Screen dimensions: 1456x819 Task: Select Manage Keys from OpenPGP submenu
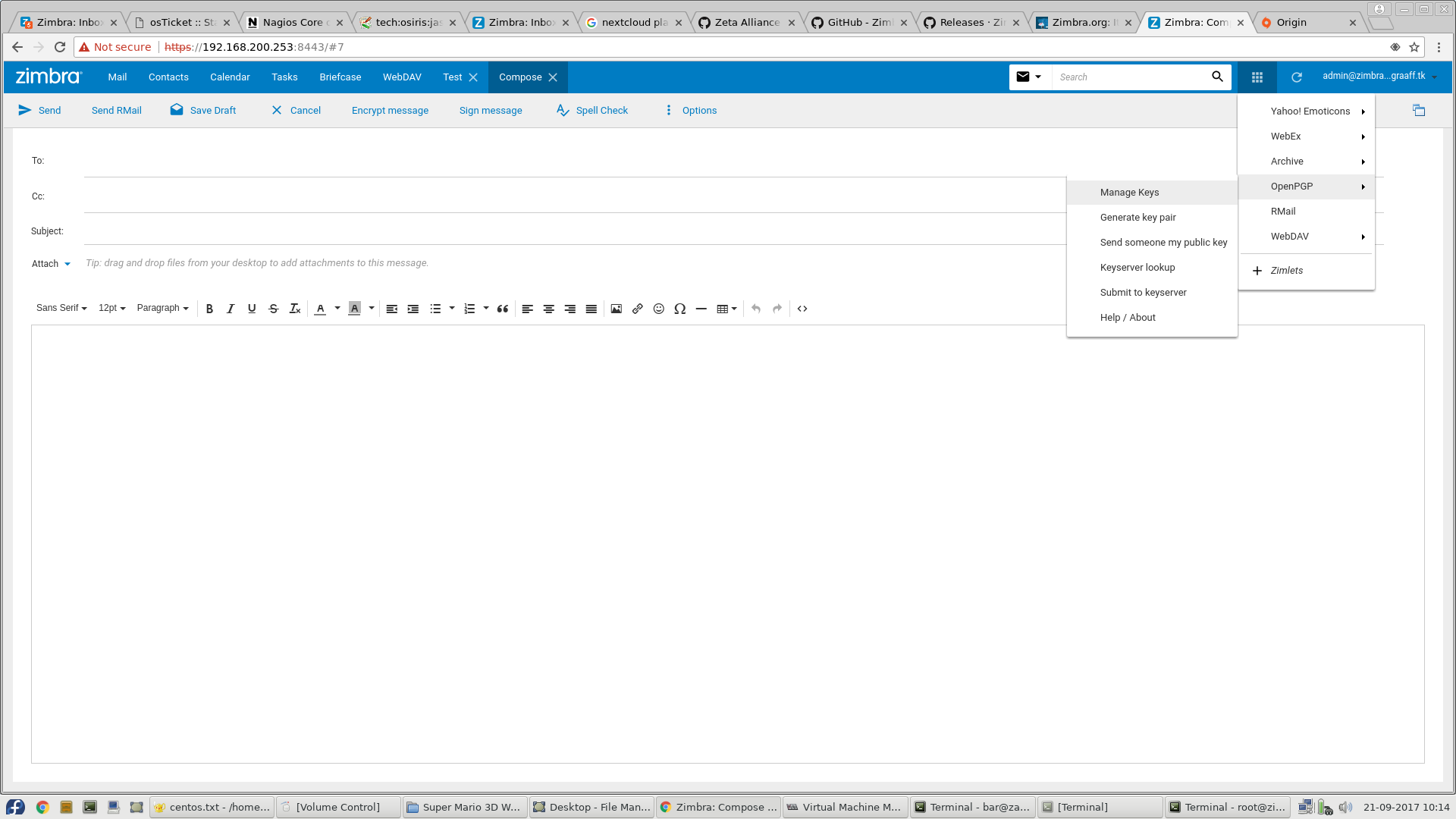[x=1129, y=193]
